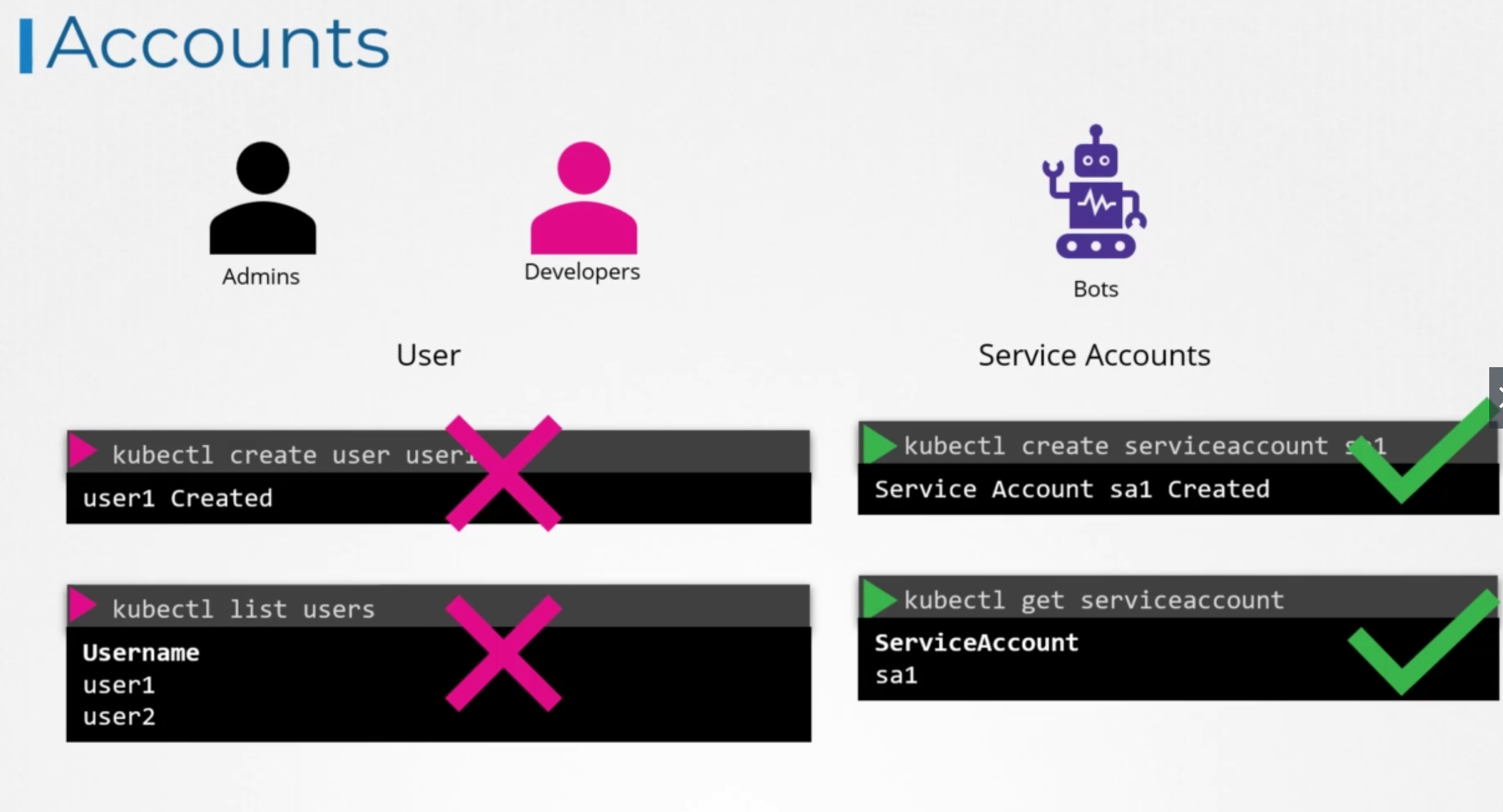Click pink X over list users command

503,653
